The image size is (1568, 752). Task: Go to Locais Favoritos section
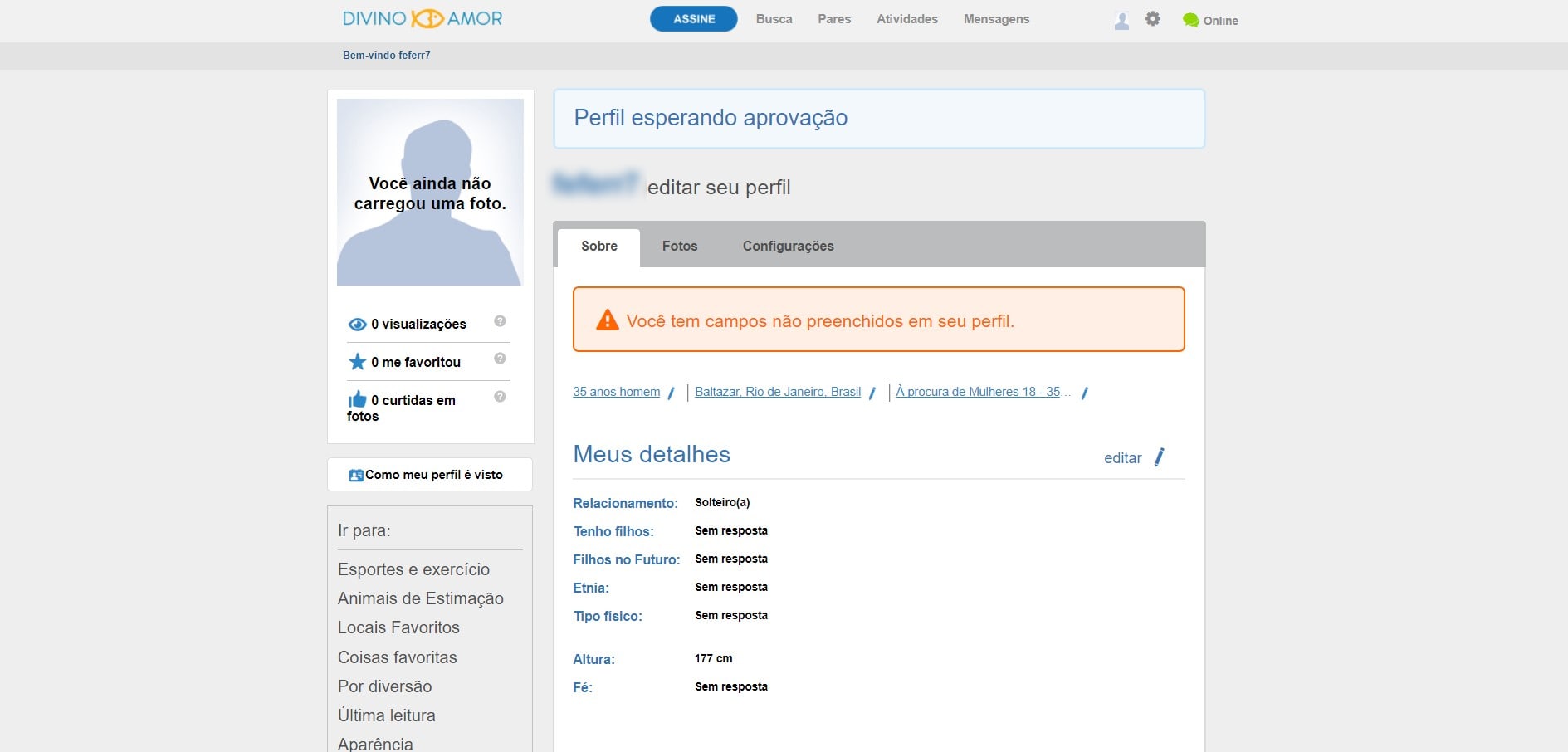[398, 627]
